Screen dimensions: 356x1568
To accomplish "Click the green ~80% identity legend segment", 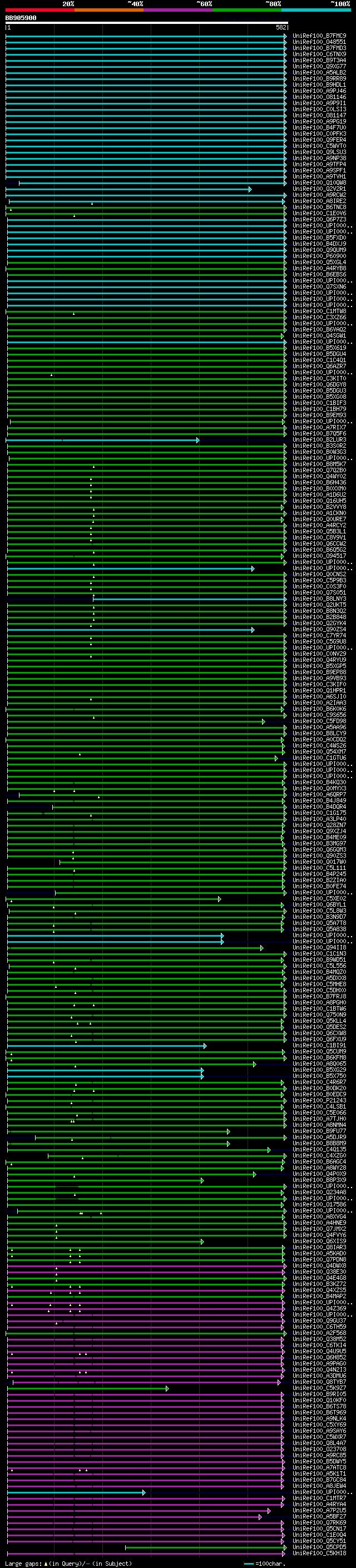I will pyautogui.click(x=247, y=10).
